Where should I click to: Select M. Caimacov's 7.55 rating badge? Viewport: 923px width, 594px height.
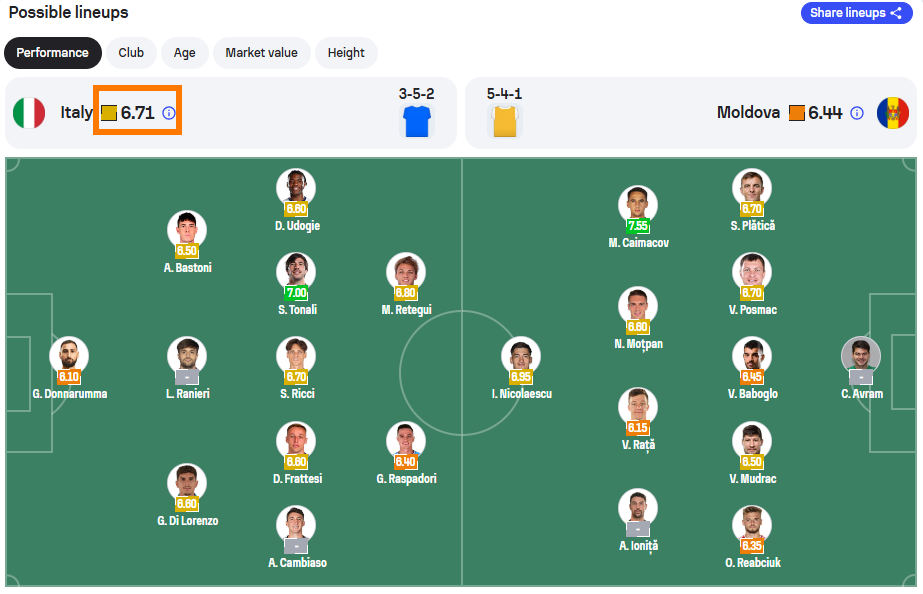638,225
